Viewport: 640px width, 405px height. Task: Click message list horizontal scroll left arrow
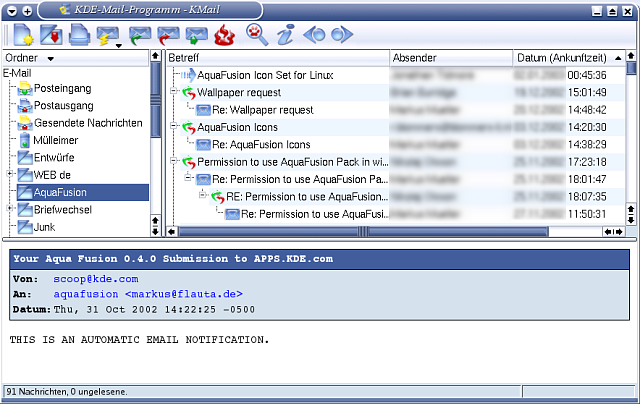pyautogui.click(x=172, y=232)
